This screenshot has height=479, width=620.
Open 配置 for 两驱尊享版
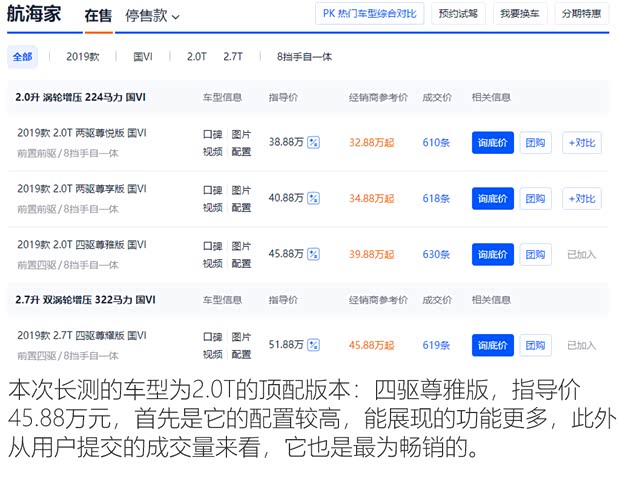click(241, 208)
